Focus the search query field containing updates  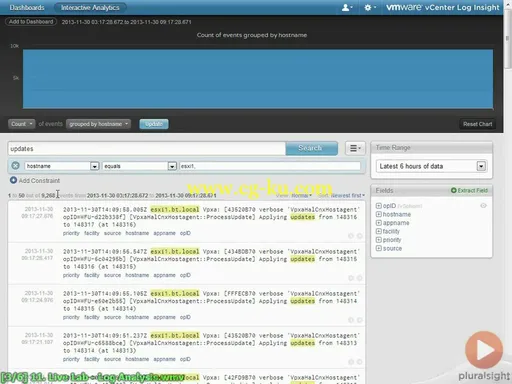(x=147, y=149)
